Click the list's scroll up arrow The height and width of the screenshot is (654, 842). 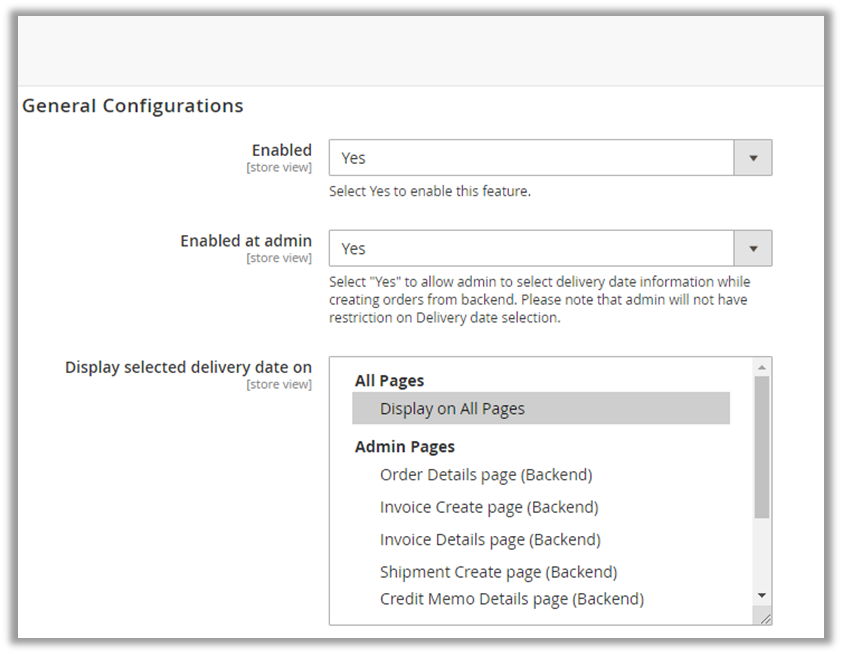point(762,367)
